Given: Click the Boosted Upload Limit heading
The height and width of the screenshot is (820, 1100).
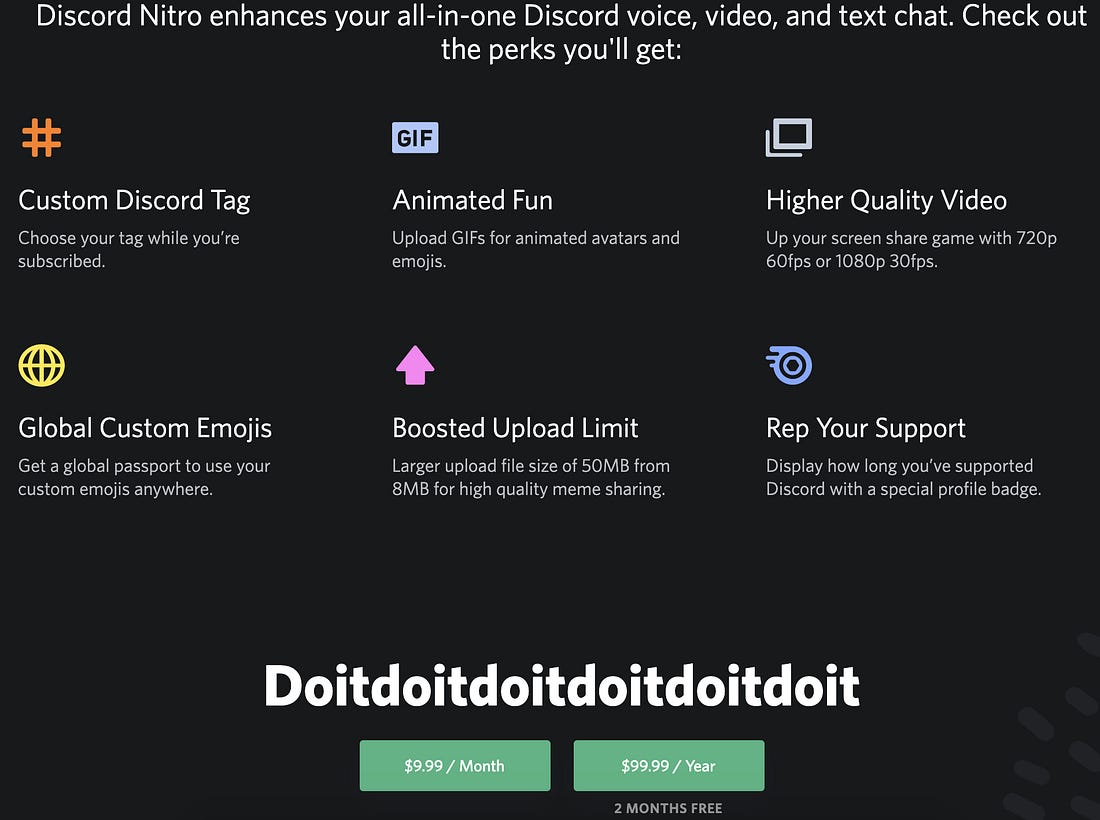Looking at the screenshot, I should point(515,429).
